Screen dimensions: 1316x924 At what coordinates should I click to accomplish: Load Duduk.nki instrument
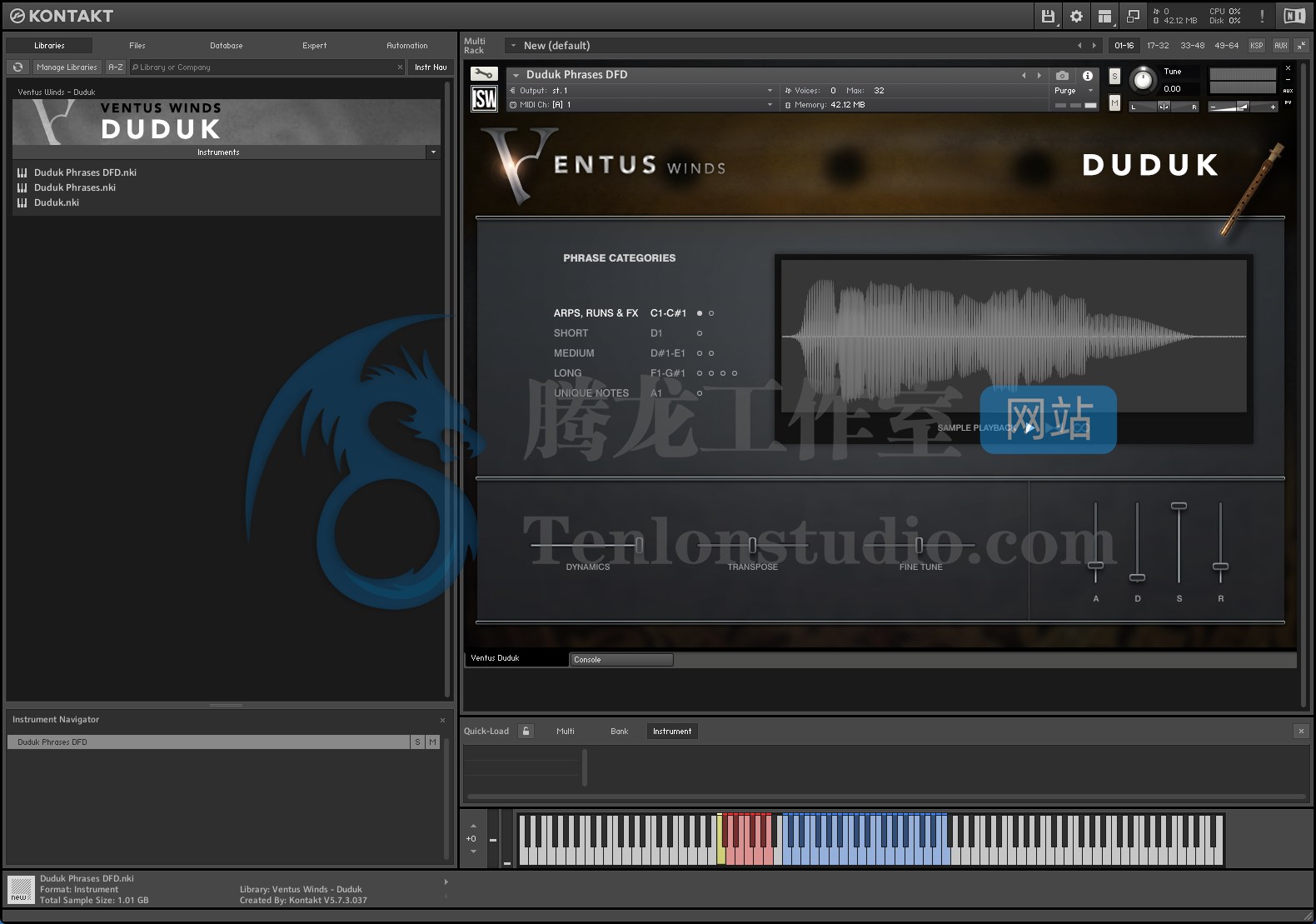[57, 202]
